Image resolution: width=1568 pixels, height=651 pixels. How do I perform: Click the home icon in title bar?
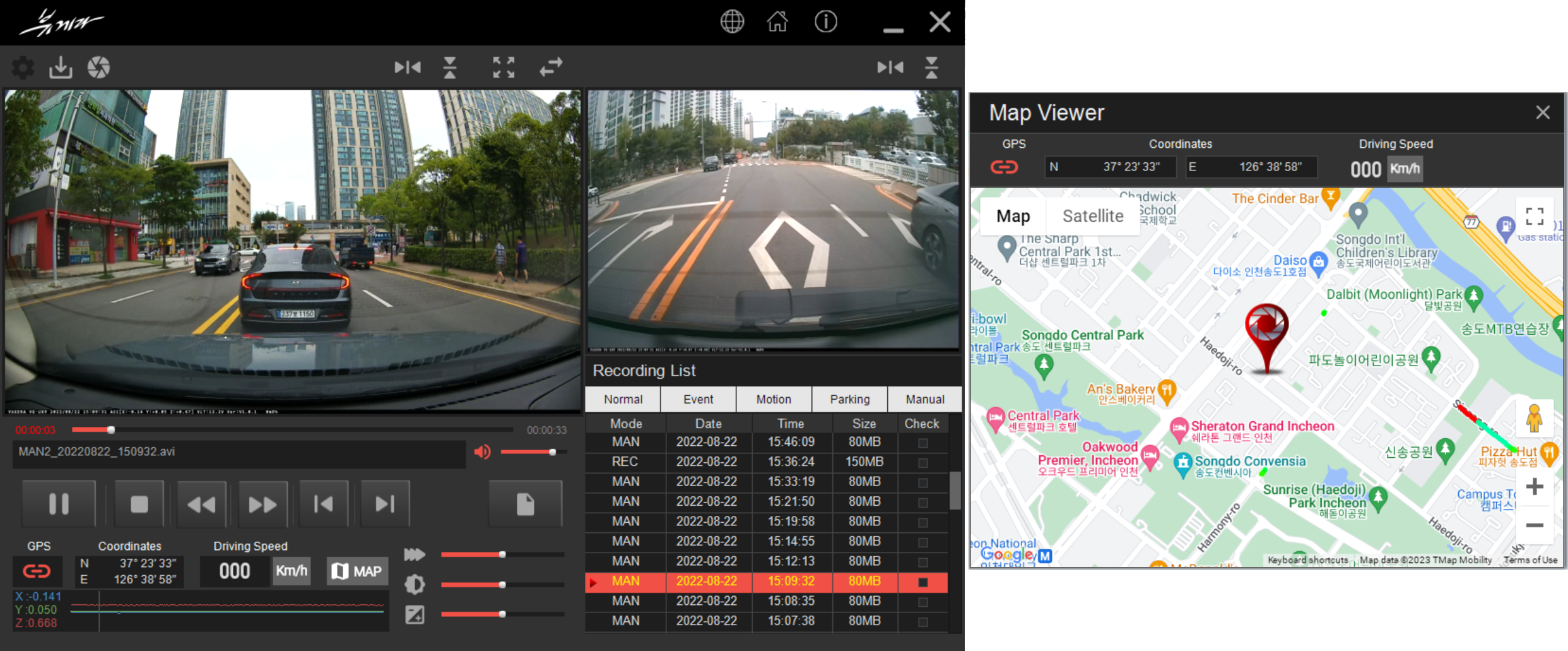coord(777,22)
